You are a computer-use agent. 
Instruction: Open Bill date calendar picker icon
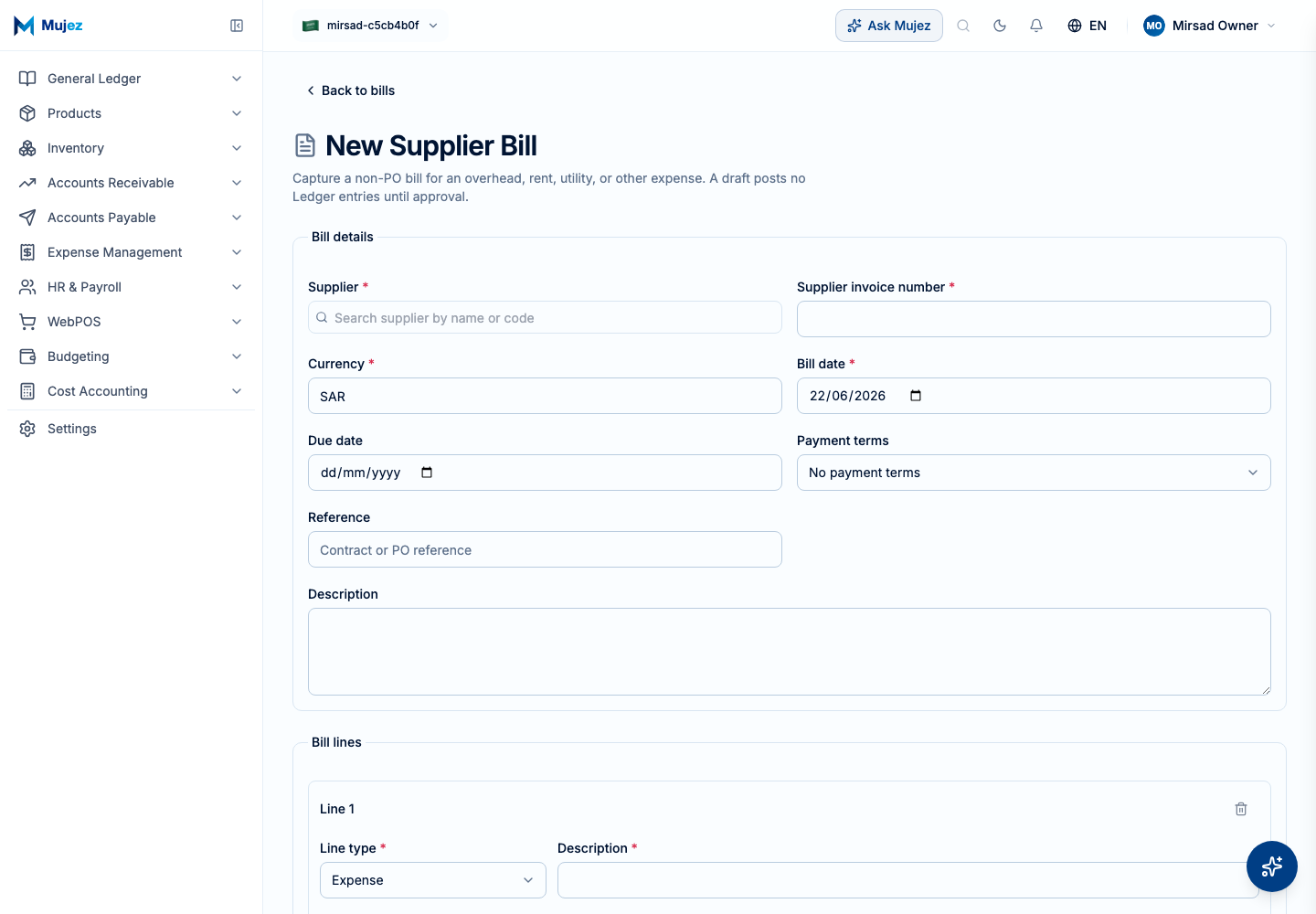pos(916,396)
